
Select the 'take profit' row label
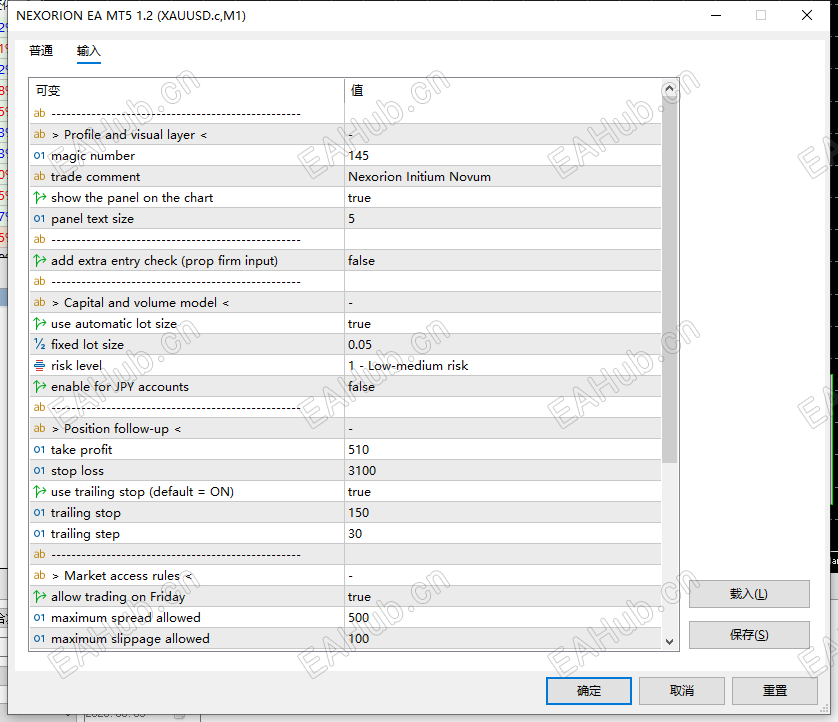[x=81, y=449]
